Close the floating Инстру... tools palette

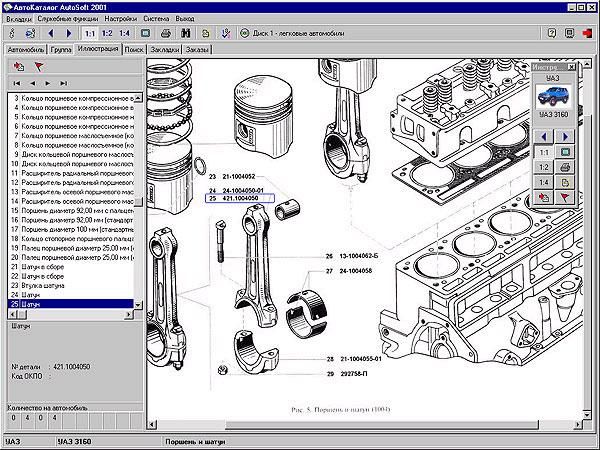click(573, 65)
